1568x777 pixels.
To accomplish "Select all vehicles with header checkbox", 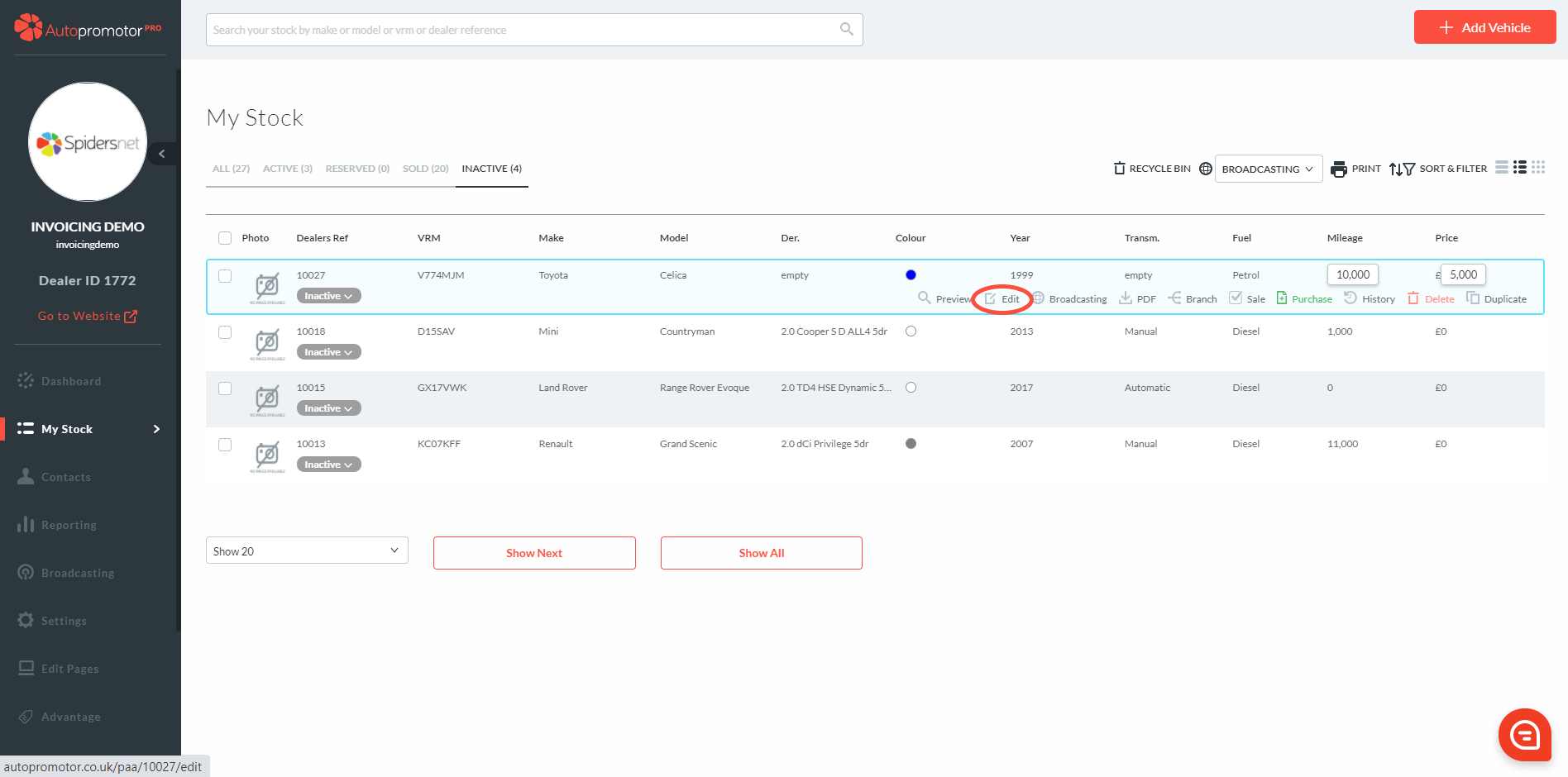I will point(225,238).
